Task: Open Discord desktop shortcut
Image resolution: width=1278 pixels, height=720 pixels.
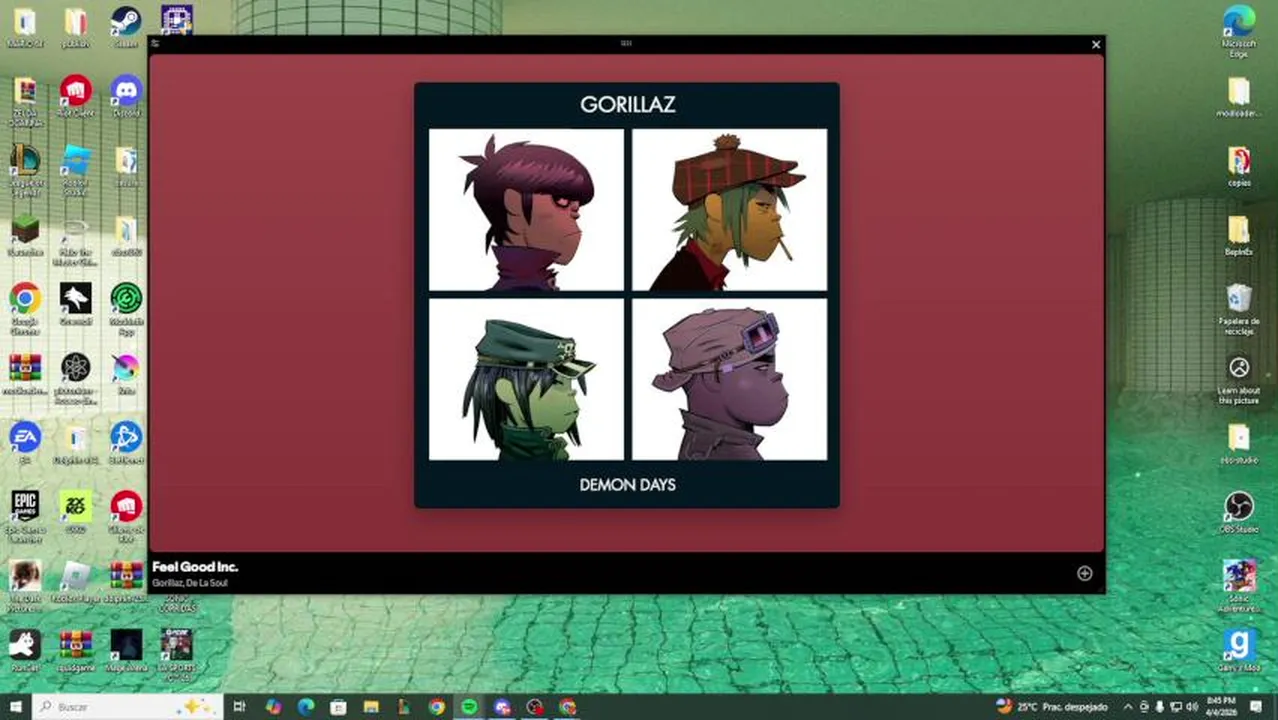Action: coord(126,96)
